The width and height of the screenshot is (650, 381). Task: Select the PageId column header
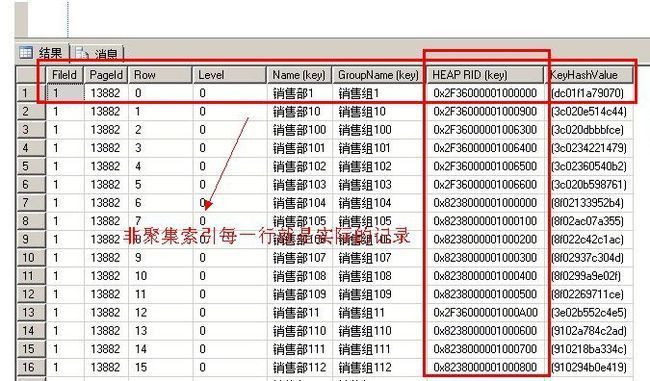coord(106,75)
